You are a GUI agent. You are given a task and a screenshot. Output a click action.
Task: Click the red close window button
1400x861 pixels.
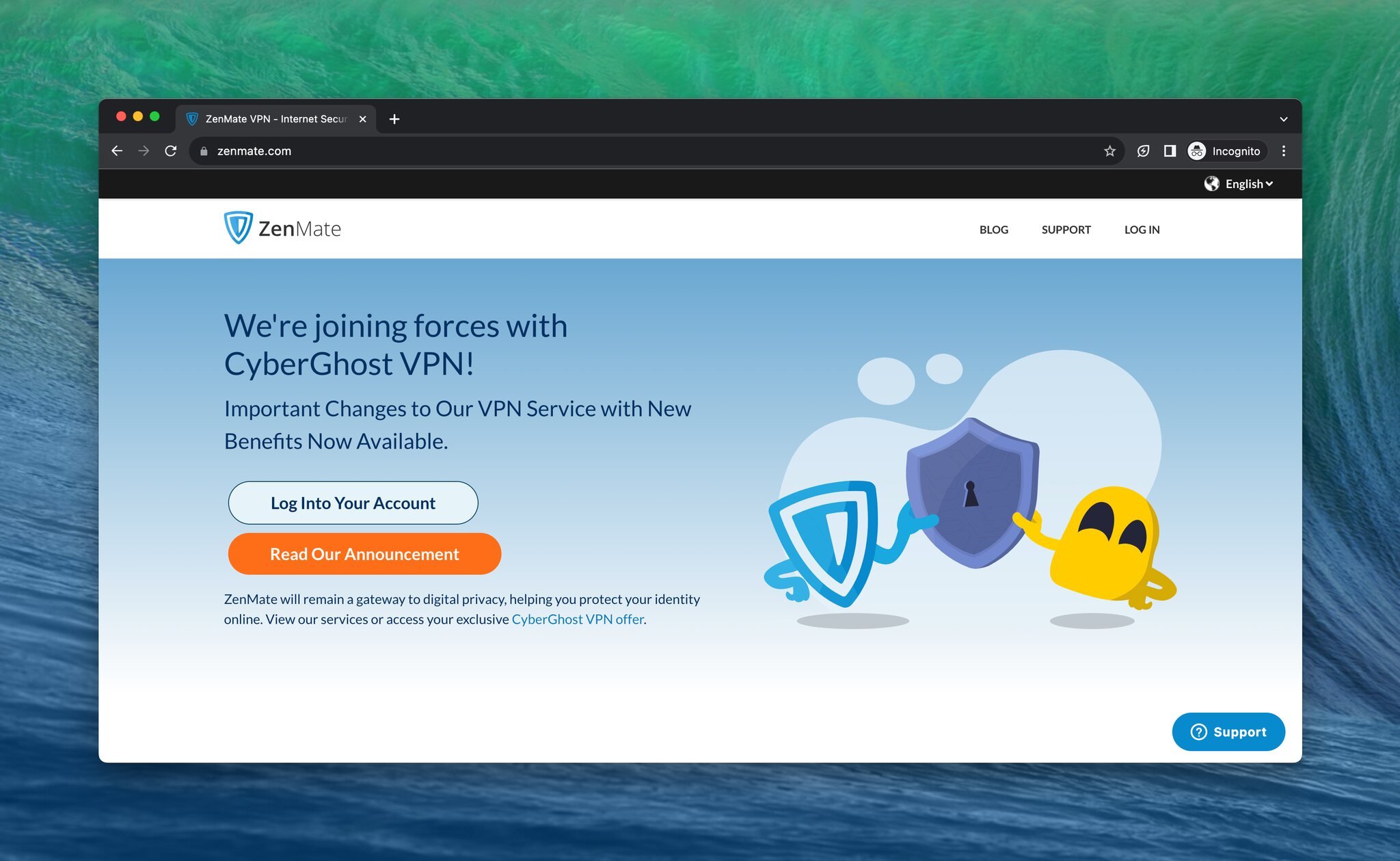tap(121, 116)
